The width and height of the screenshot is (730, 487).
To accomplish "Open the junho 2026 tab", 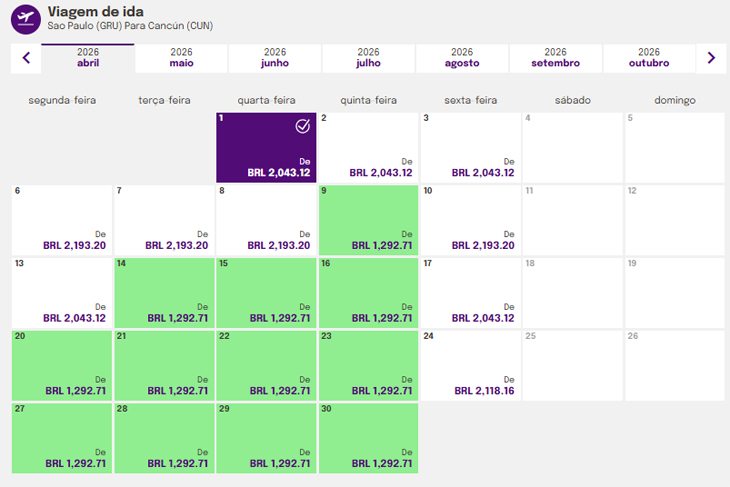I will click(x=275, y=58).
